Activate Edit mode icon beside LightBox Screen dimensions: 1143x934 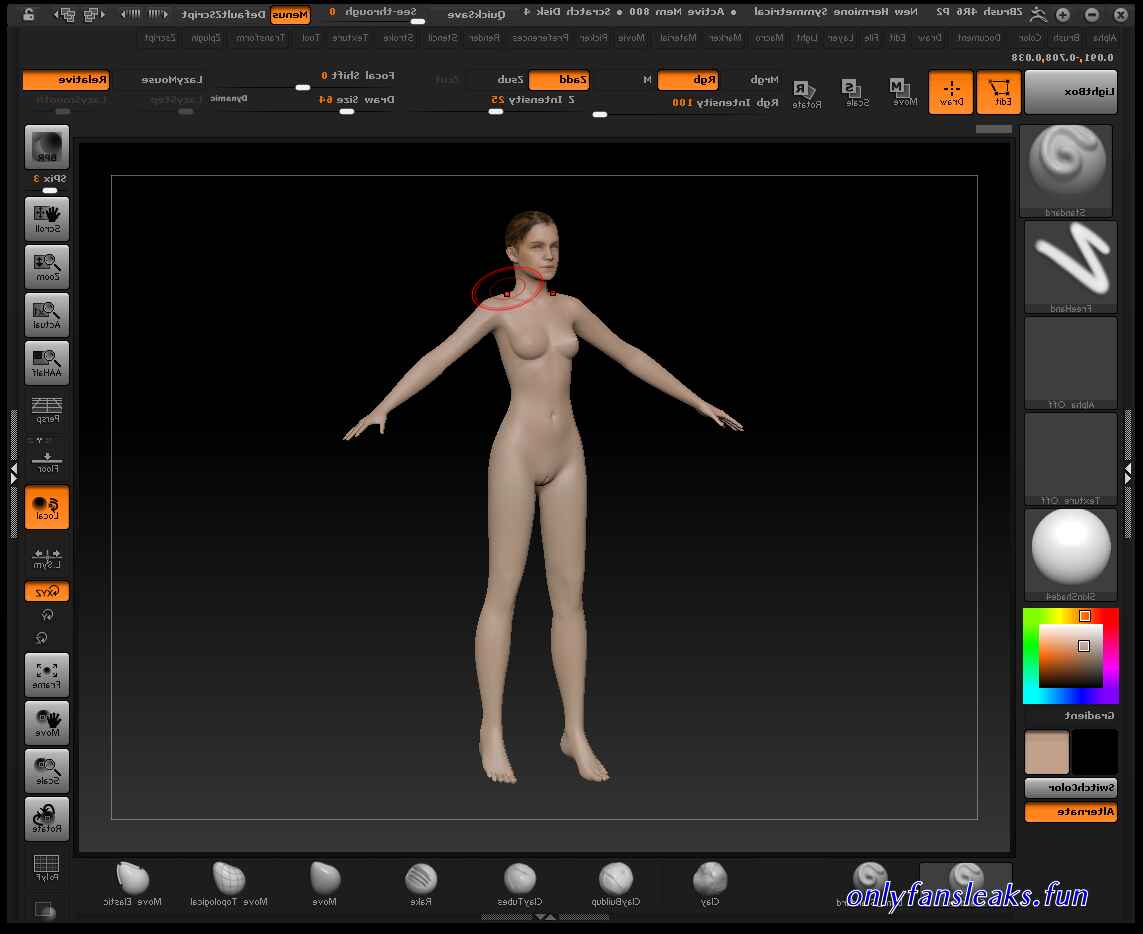point(999,92)
